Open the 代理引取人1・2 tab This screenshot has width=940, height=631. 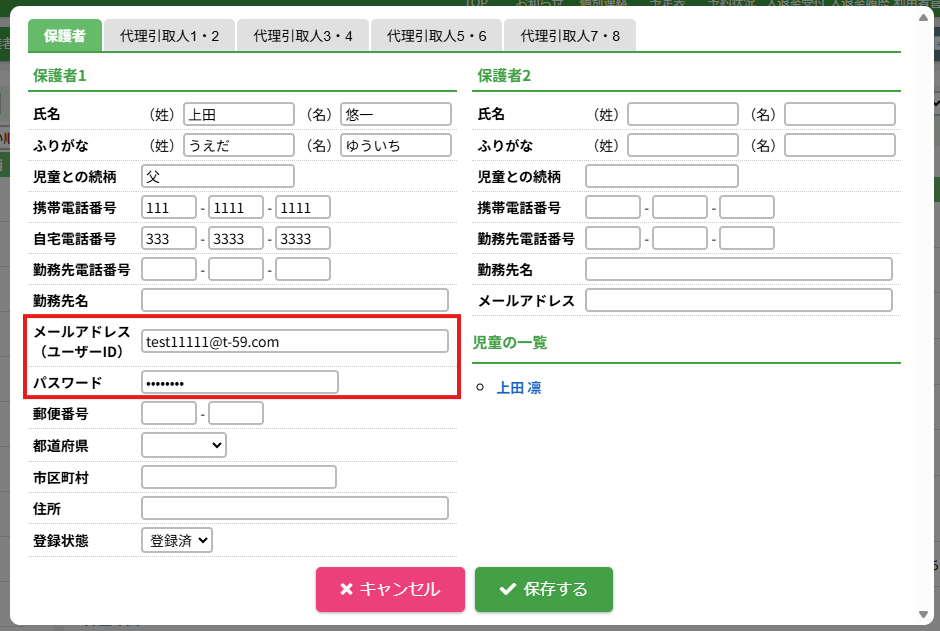pos(169,36)
